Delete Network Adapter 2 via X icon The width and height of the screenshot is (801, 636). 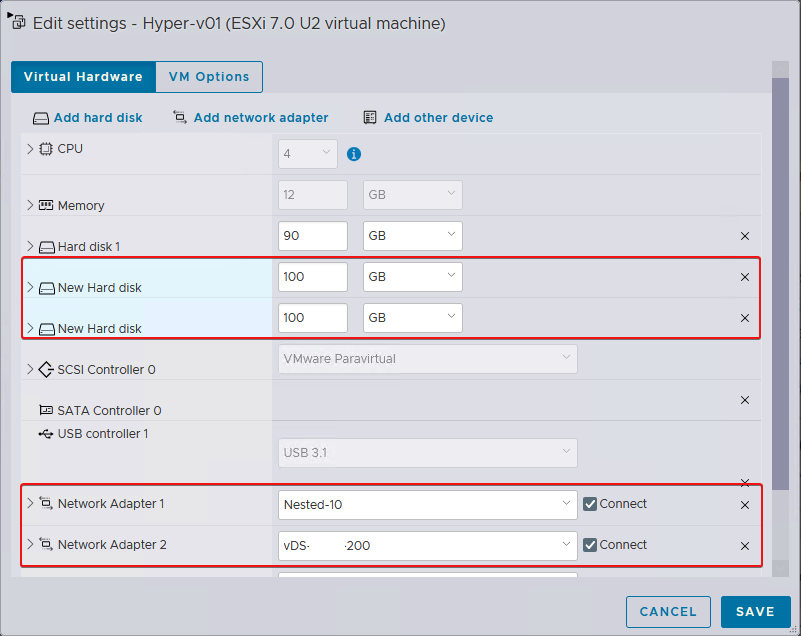(744, 546)
